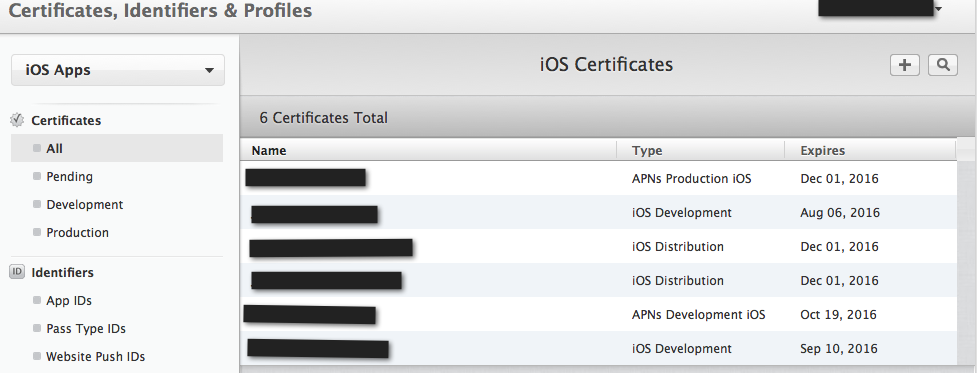The height and width of the screenshot is (373, 977).
Task: Show Pending certificates
Action: coord(69,176)
